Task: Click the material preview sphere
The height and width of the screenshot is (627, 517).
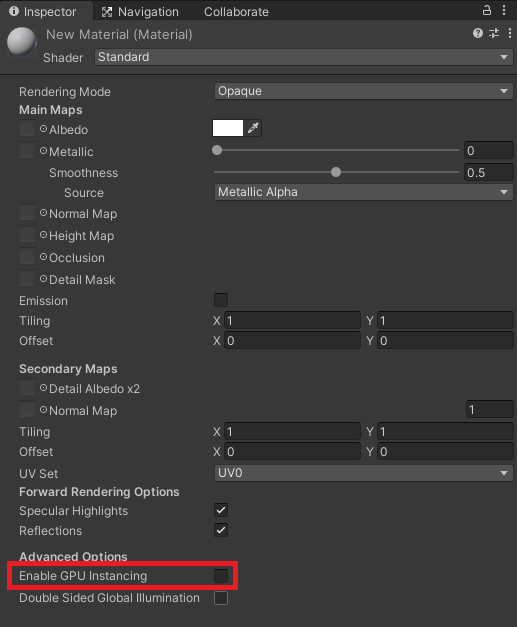Action: tap(22, 41)
